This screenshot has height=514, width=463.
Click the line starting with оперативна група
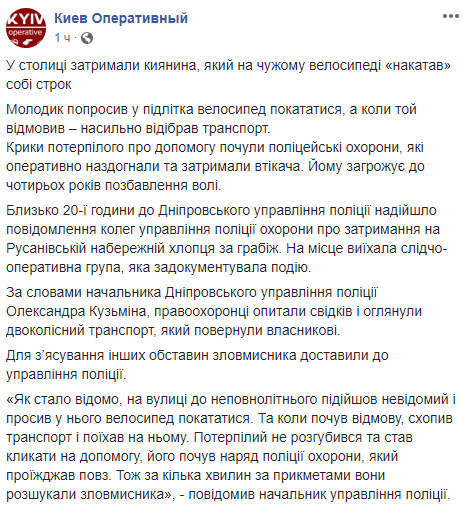(158, 268)
